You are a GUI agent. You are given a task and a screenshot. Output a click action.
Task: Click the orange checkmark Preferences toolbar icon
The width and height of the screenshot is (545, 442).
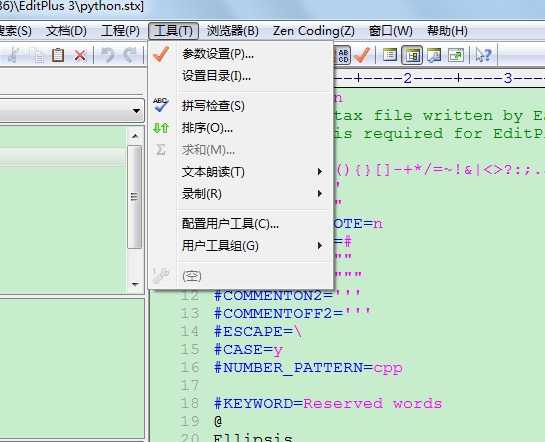363,55
